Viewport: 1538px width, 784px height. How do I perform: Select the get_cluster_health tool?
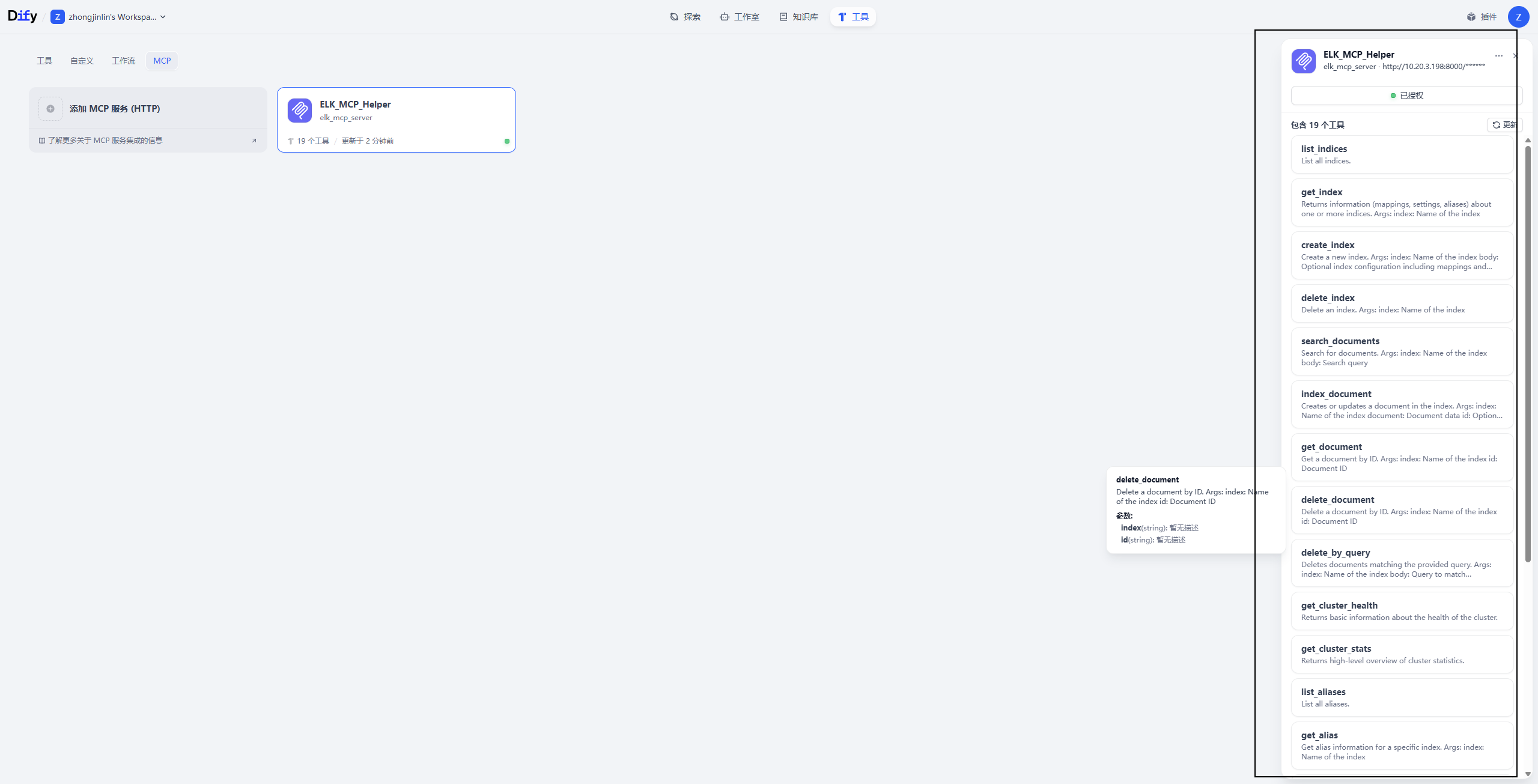click(1401, 611)
